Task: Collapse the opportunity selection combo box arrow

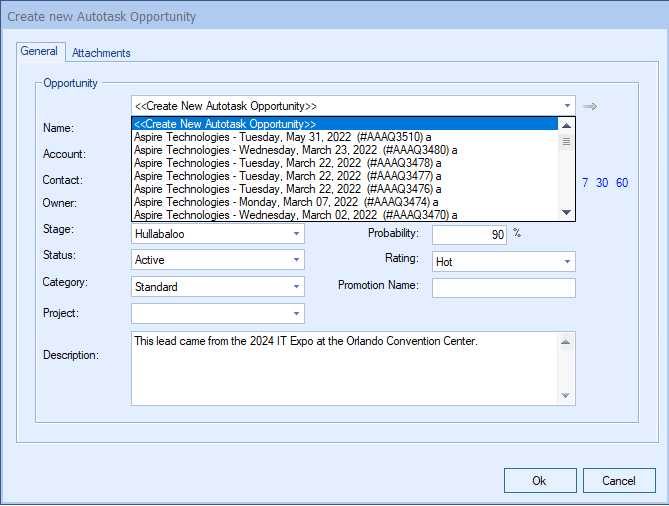Action: (x=567, y=106)
